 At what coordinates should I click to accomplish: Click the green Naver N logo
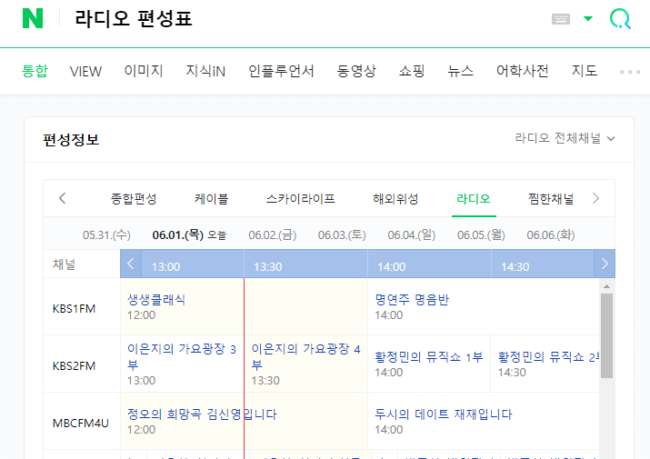(x=33, y=19)
